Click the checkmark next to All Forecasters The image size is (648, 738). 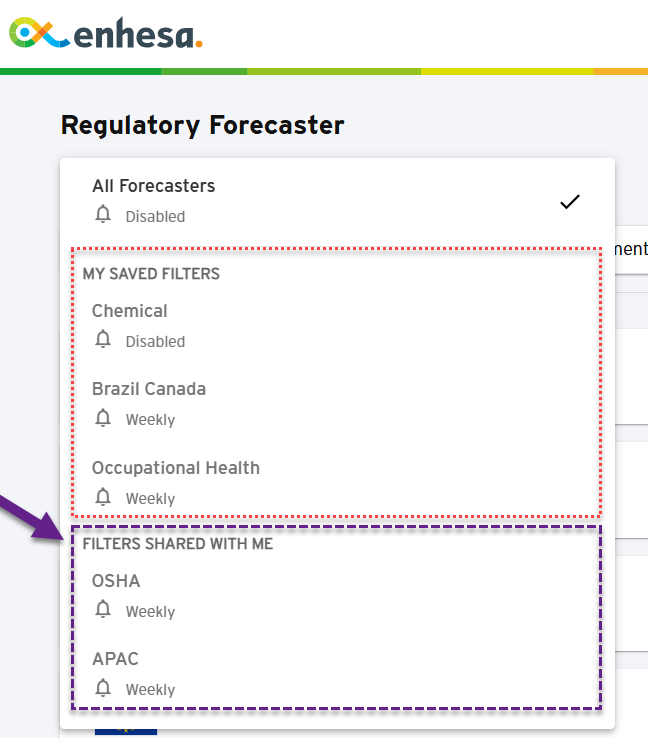point(570,201)
